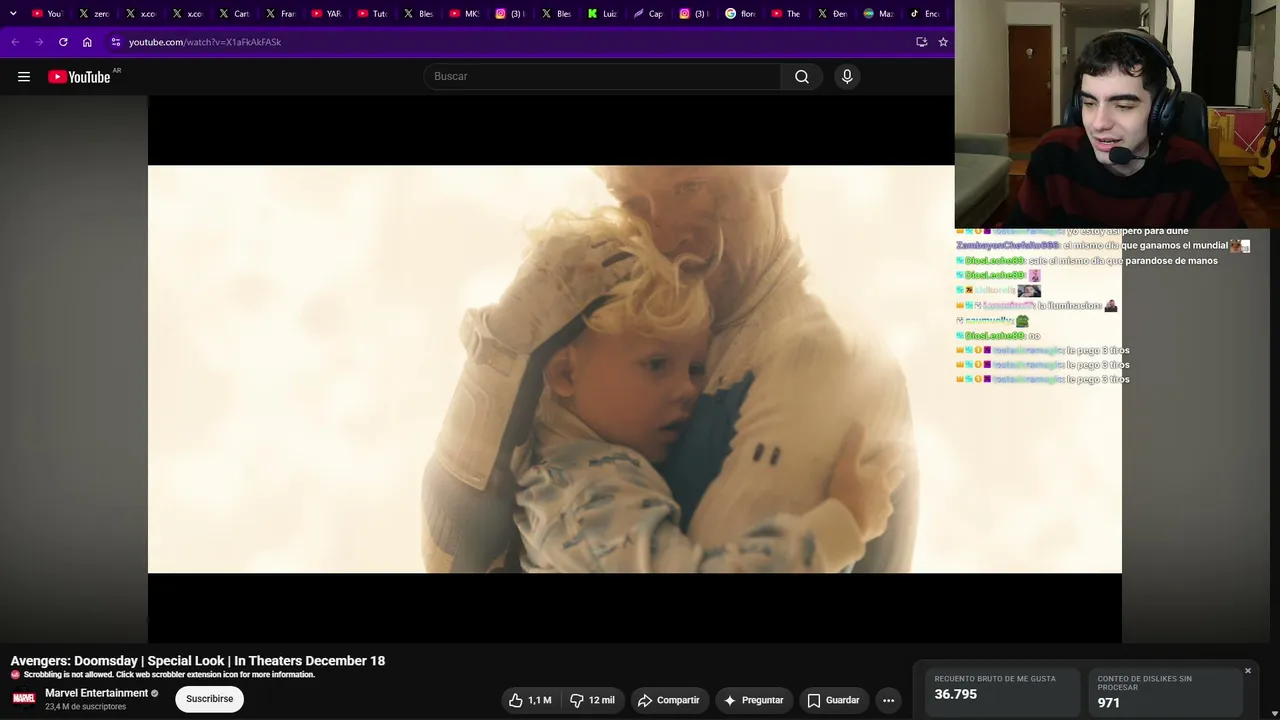
Task: Open Marvel Entertainment channel name link
Action: [x=96, y=693]
